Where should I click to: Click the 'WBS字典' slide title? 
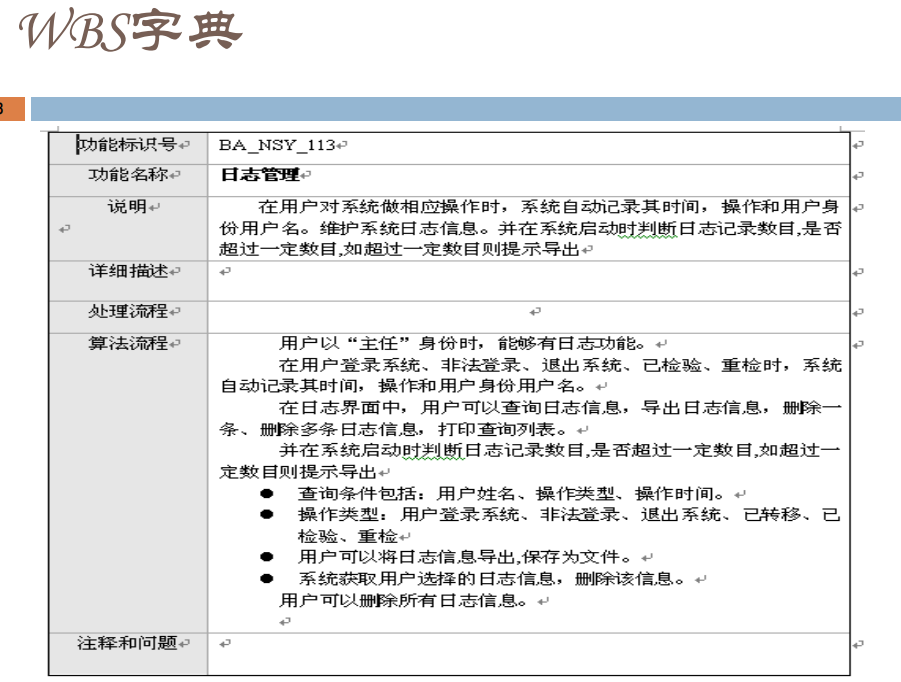coord(130,30)
